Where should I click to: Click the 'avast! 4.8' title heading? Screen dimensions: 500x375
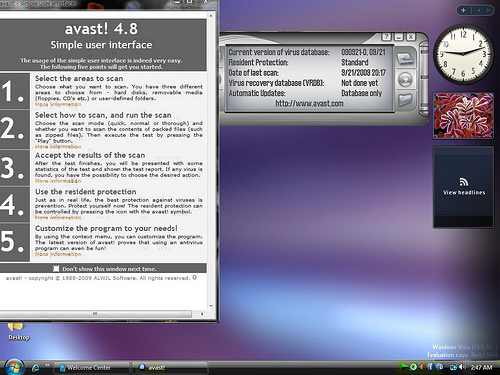pos(101,29)
